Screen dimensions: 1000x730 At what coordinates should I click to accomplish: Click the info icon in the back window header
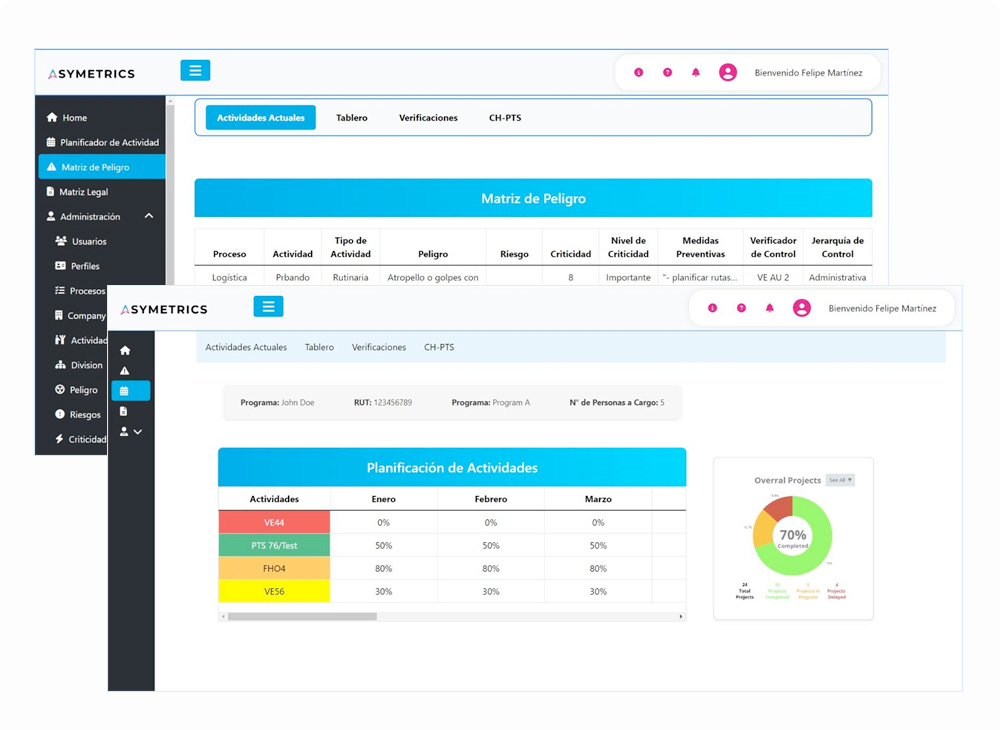pyautogui.click(x=639, y=73)
